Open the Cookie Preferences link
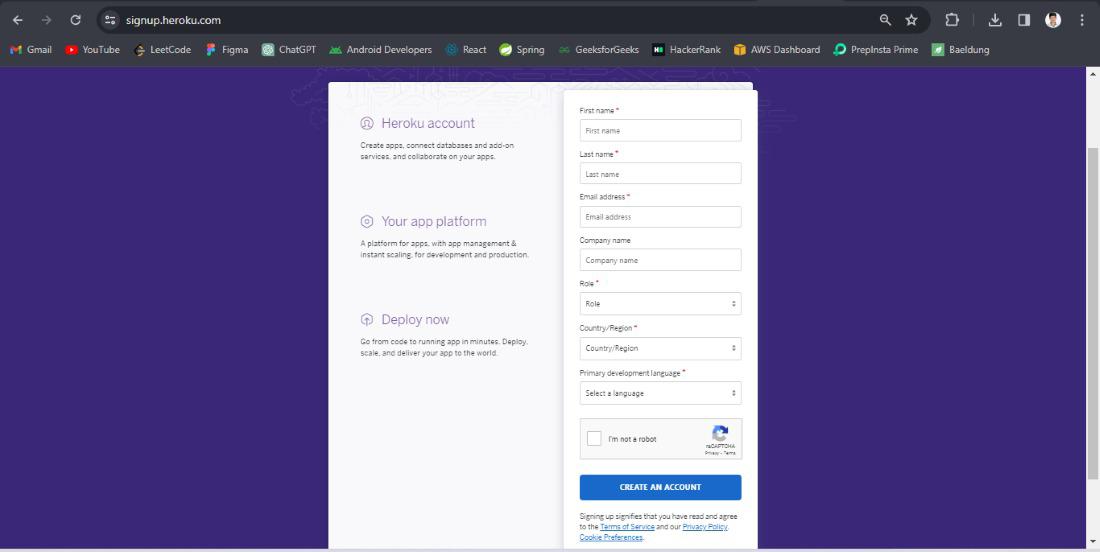 click(x=611, y=538)
